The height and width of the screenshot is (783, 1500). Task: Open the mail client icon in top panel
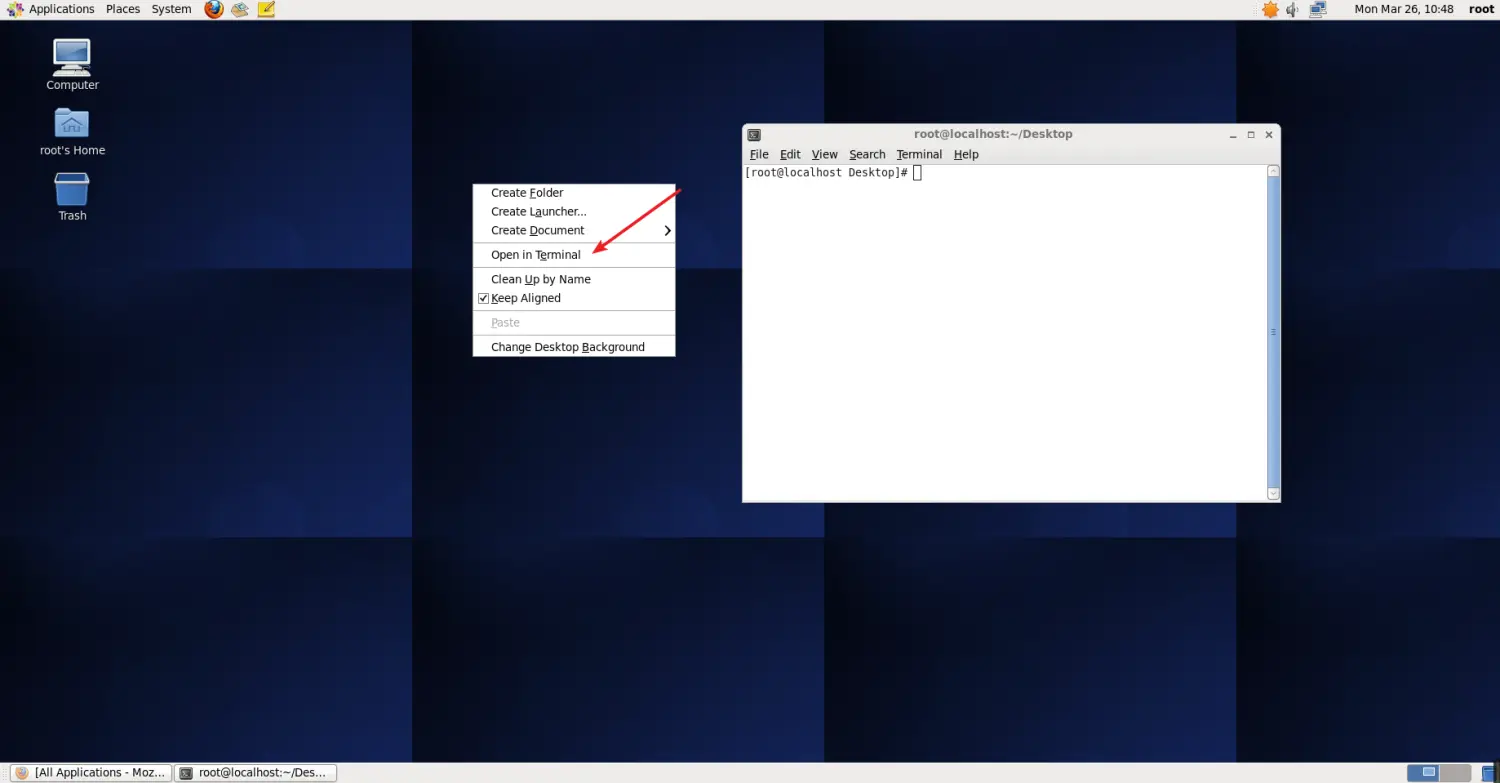(x=240, y=9)
